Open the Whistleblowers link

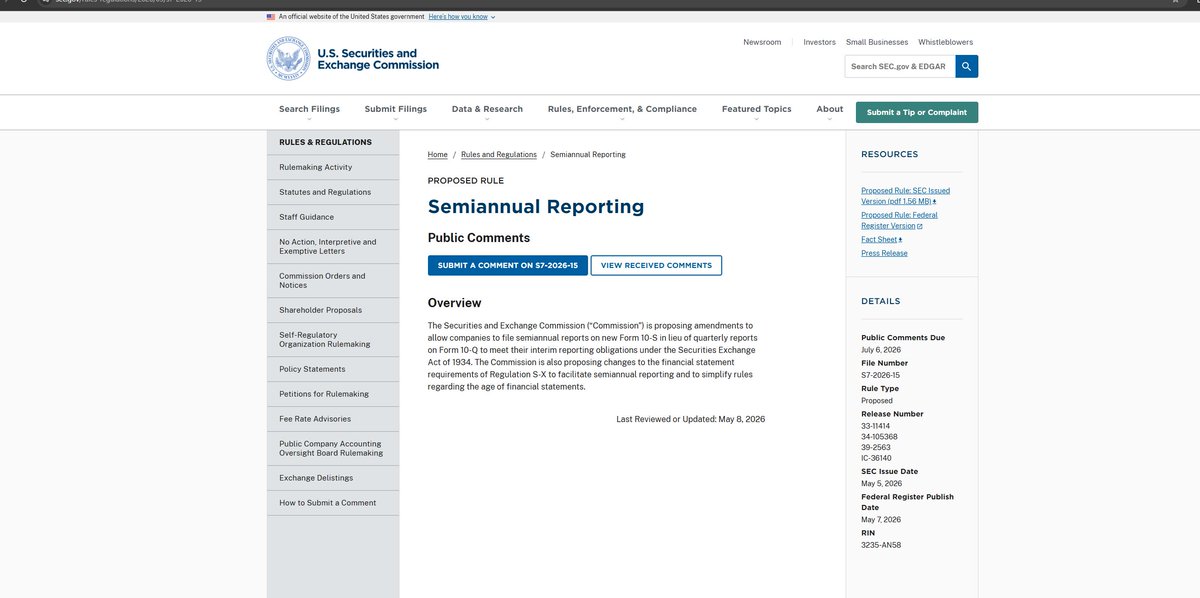click(946, 42)
